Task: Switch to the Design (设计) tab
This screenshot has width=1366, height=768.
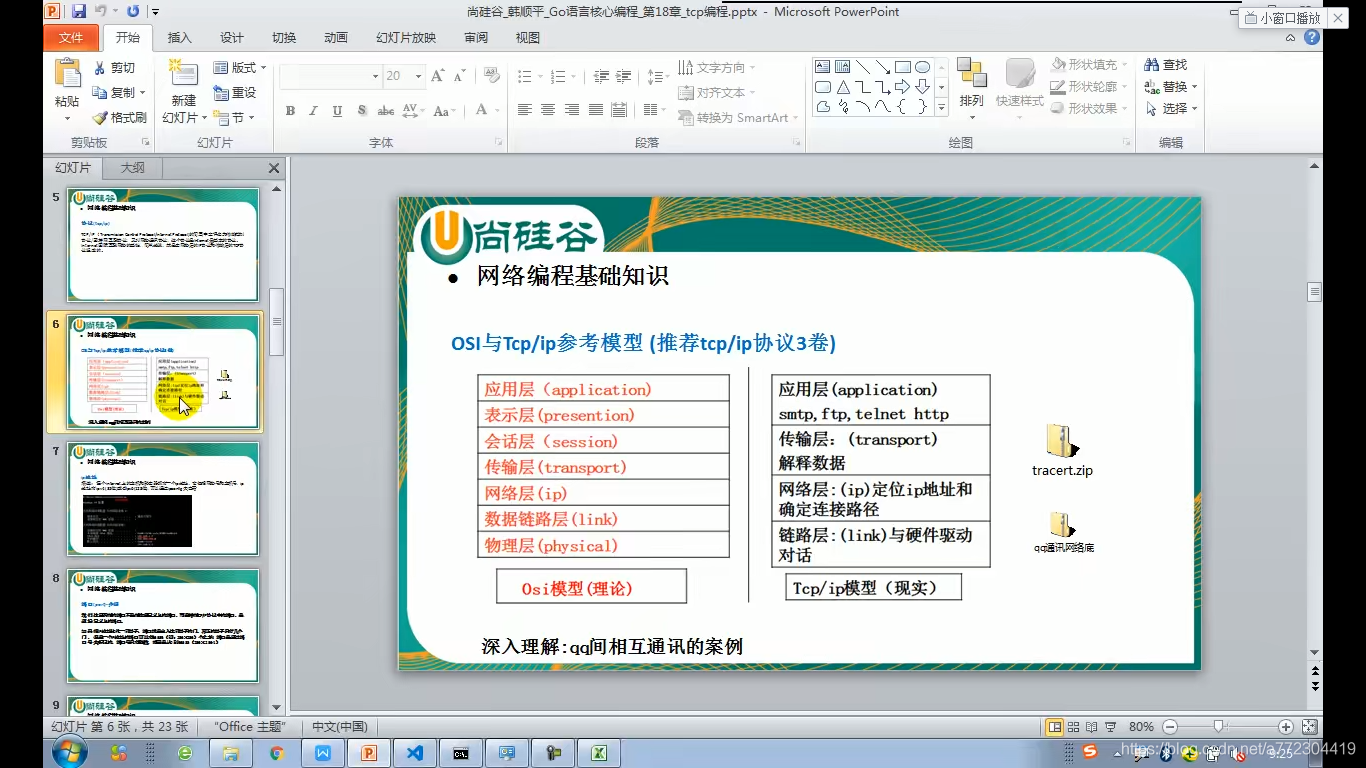Action: pyautogui.click(x=232, y=38)
